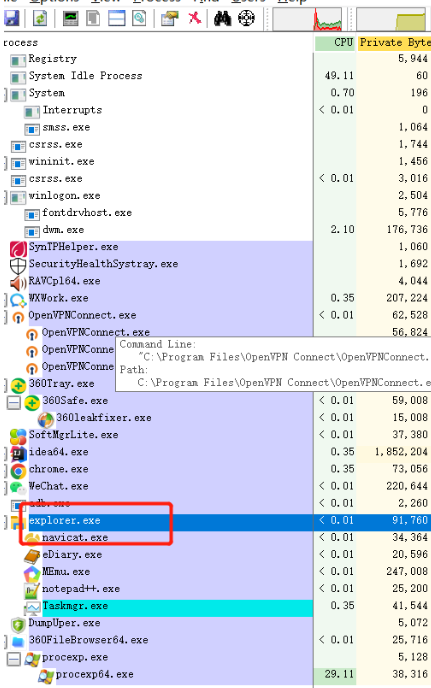Screen dimensions: 431x688
Task: Select the procexp64.exe process row
Action: [x=216, y=674]
